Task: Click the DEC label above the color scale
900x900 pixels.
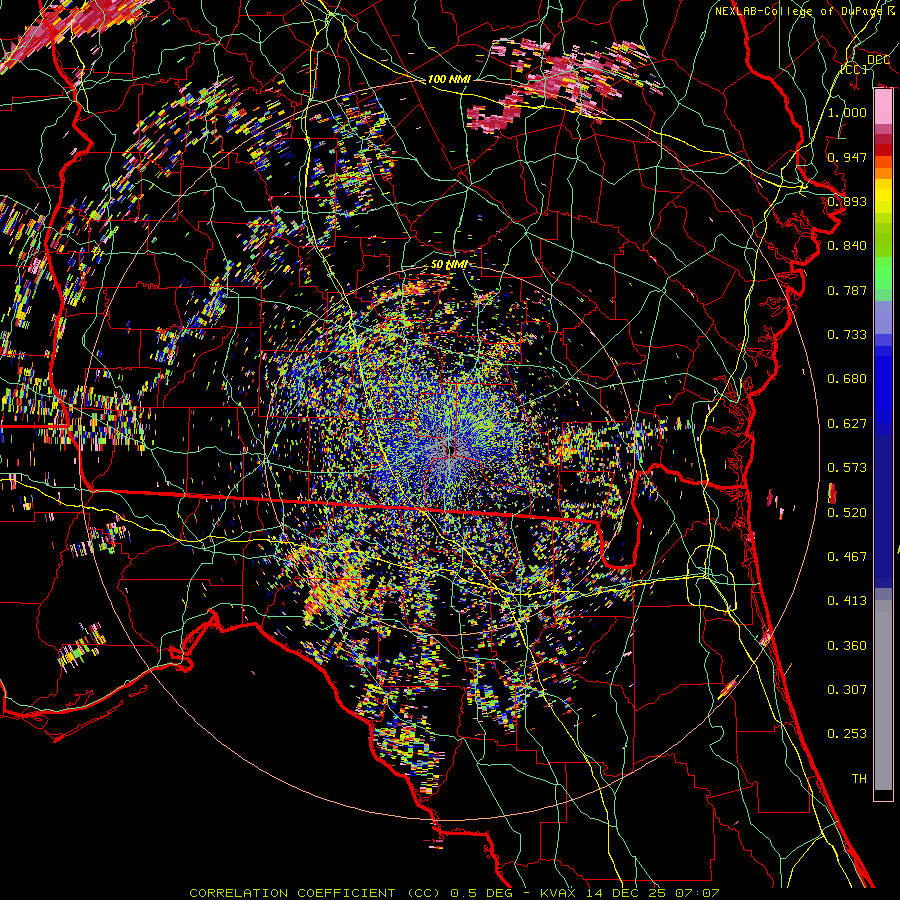Action: click(879, 60)
